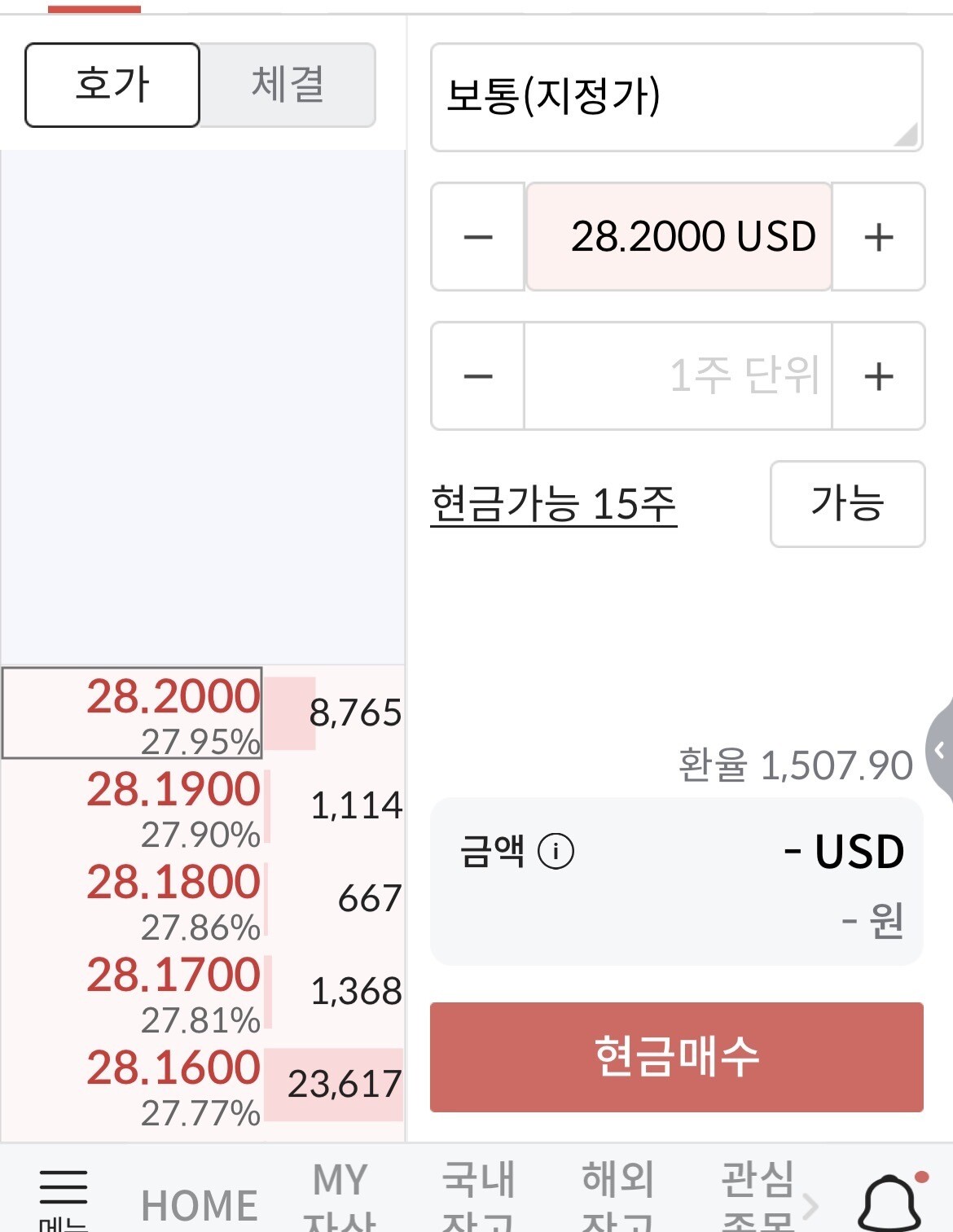Select the 28.1900 ask price row
Viewport: 953px width, 1232px height.
(x=203, y=807)
